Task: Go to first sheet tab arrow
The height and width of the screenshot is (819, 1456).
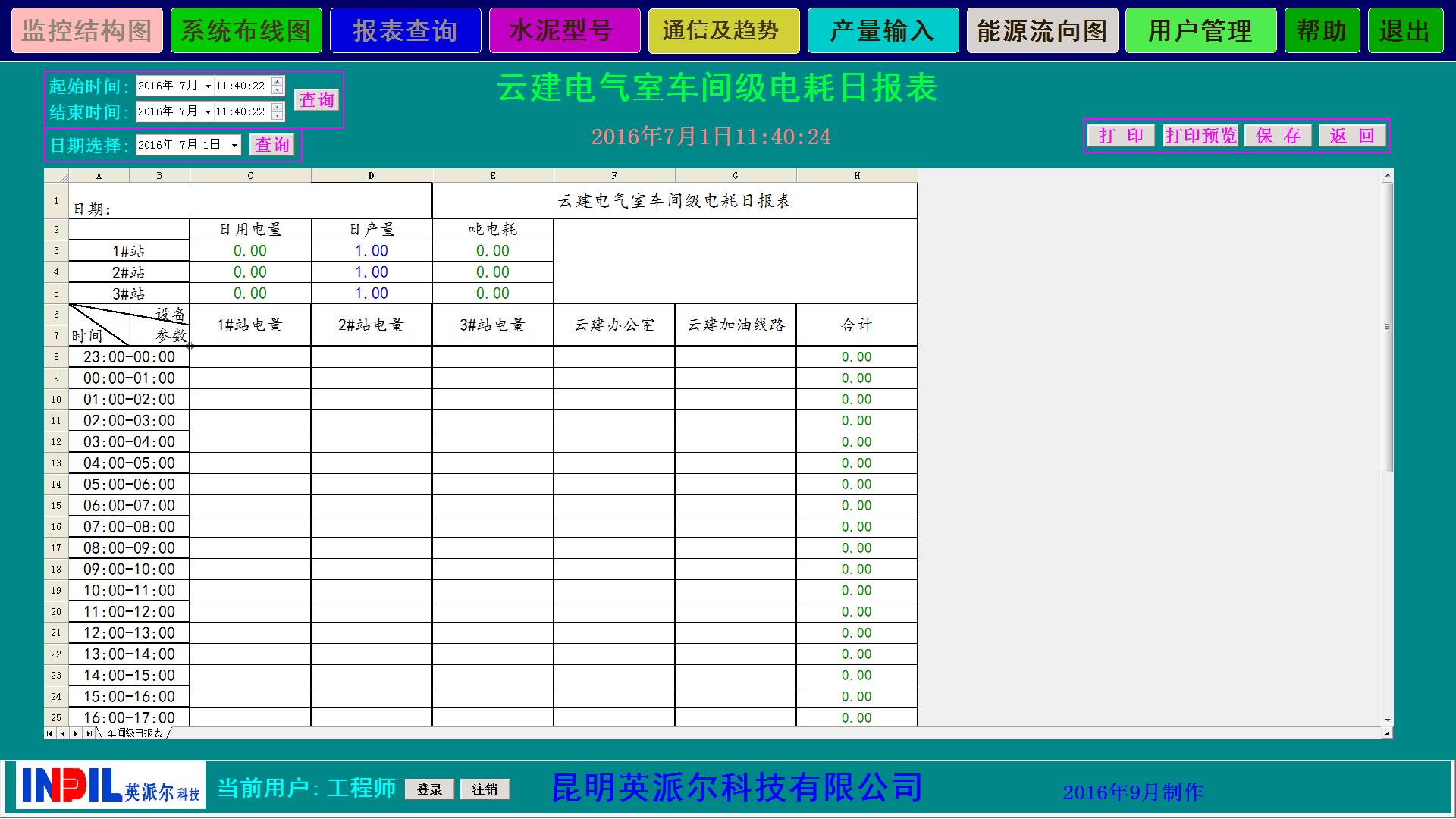Action: [x=50, y=733]
